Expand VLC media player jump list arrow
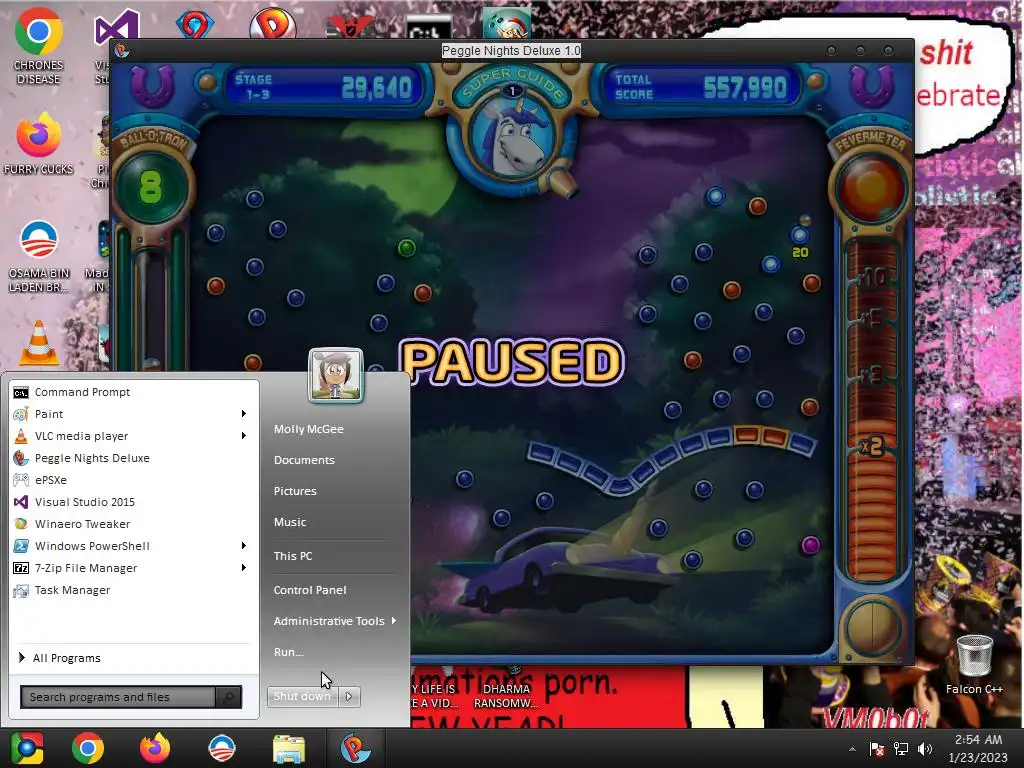 click(244, 436)
